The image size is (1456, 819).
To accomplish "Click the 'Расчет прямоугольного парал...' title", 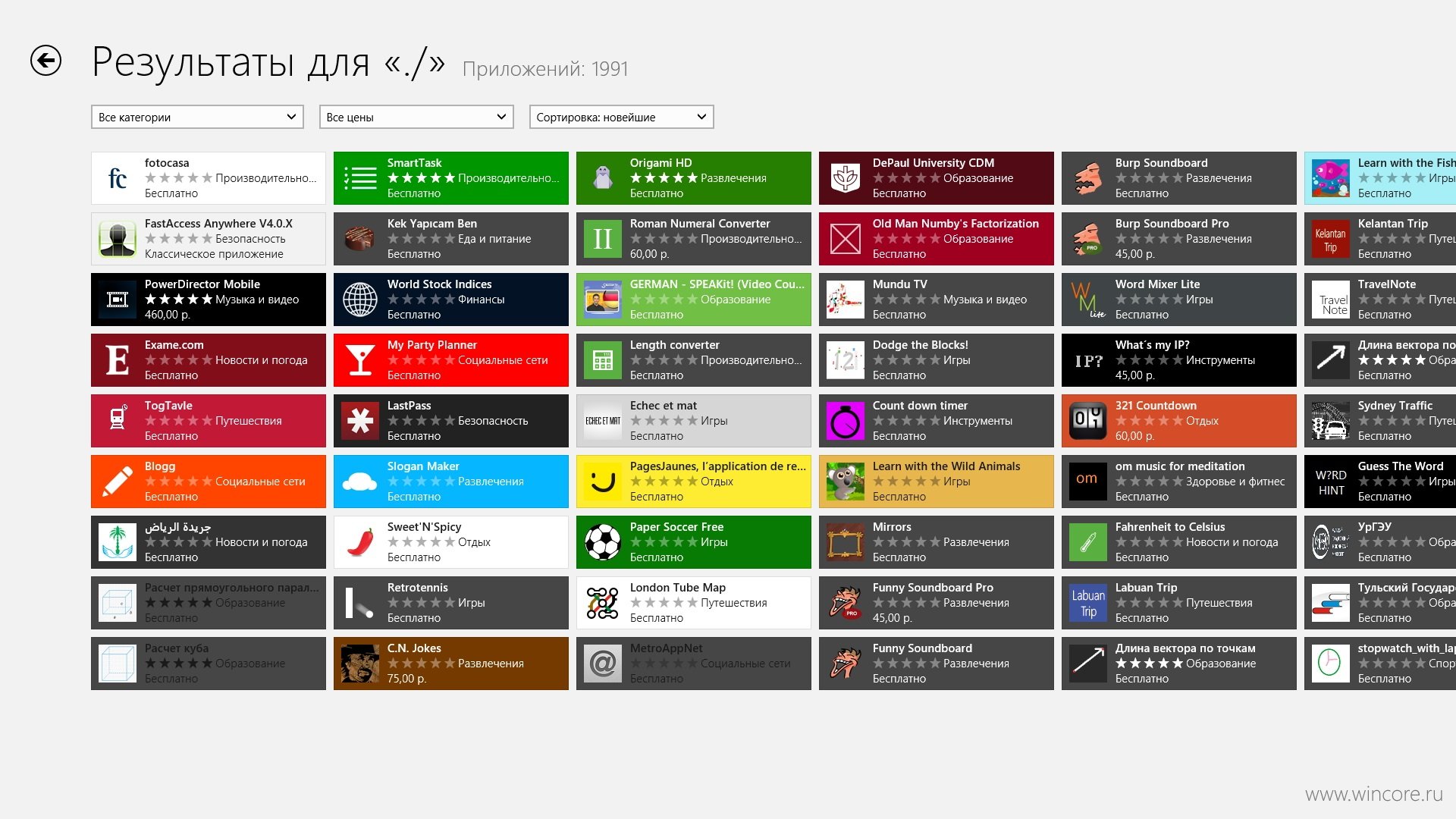I will tap(232, 588).
